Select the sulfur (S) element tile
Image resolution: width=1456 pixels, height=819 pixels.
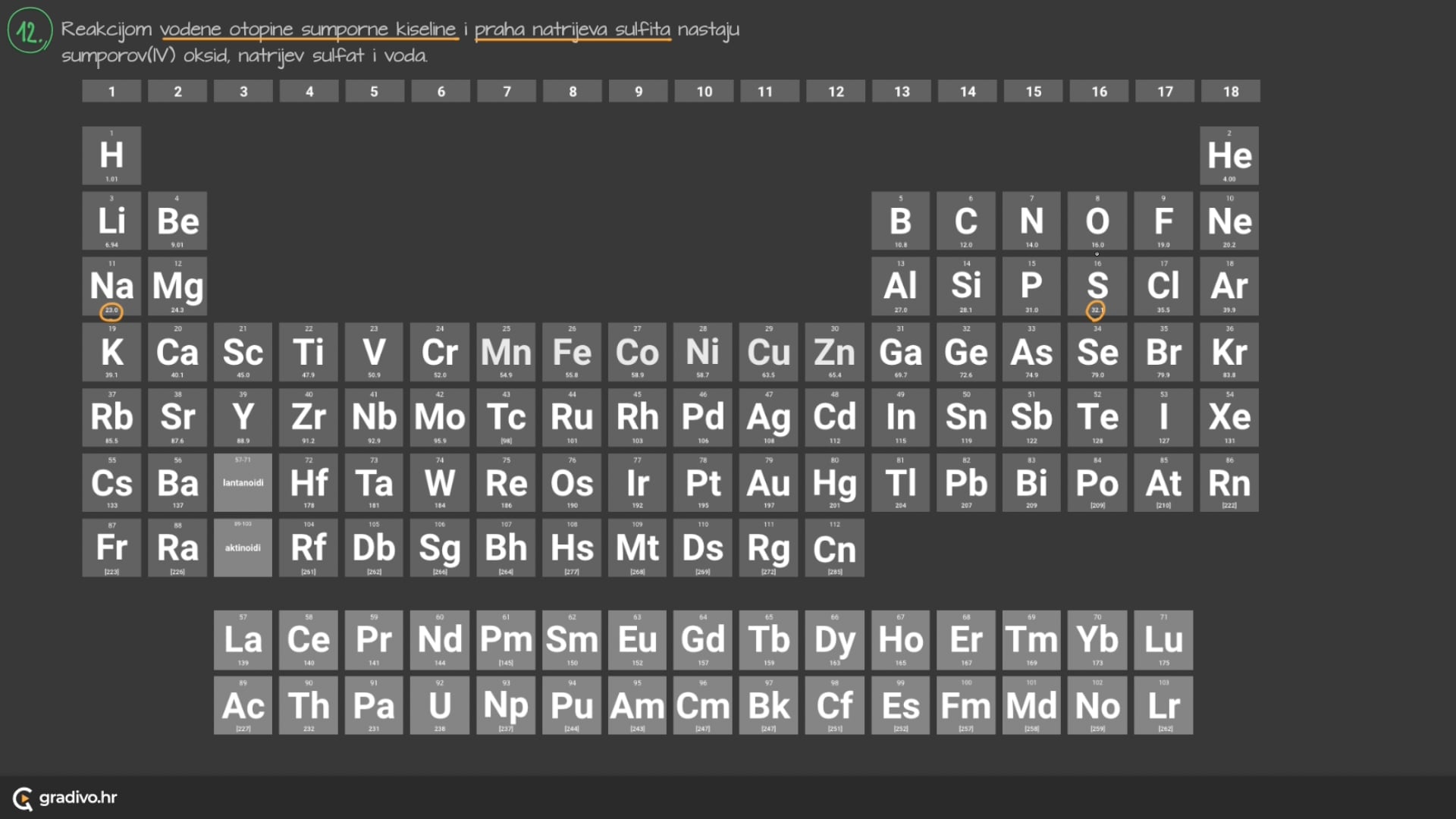point(1097,287)
